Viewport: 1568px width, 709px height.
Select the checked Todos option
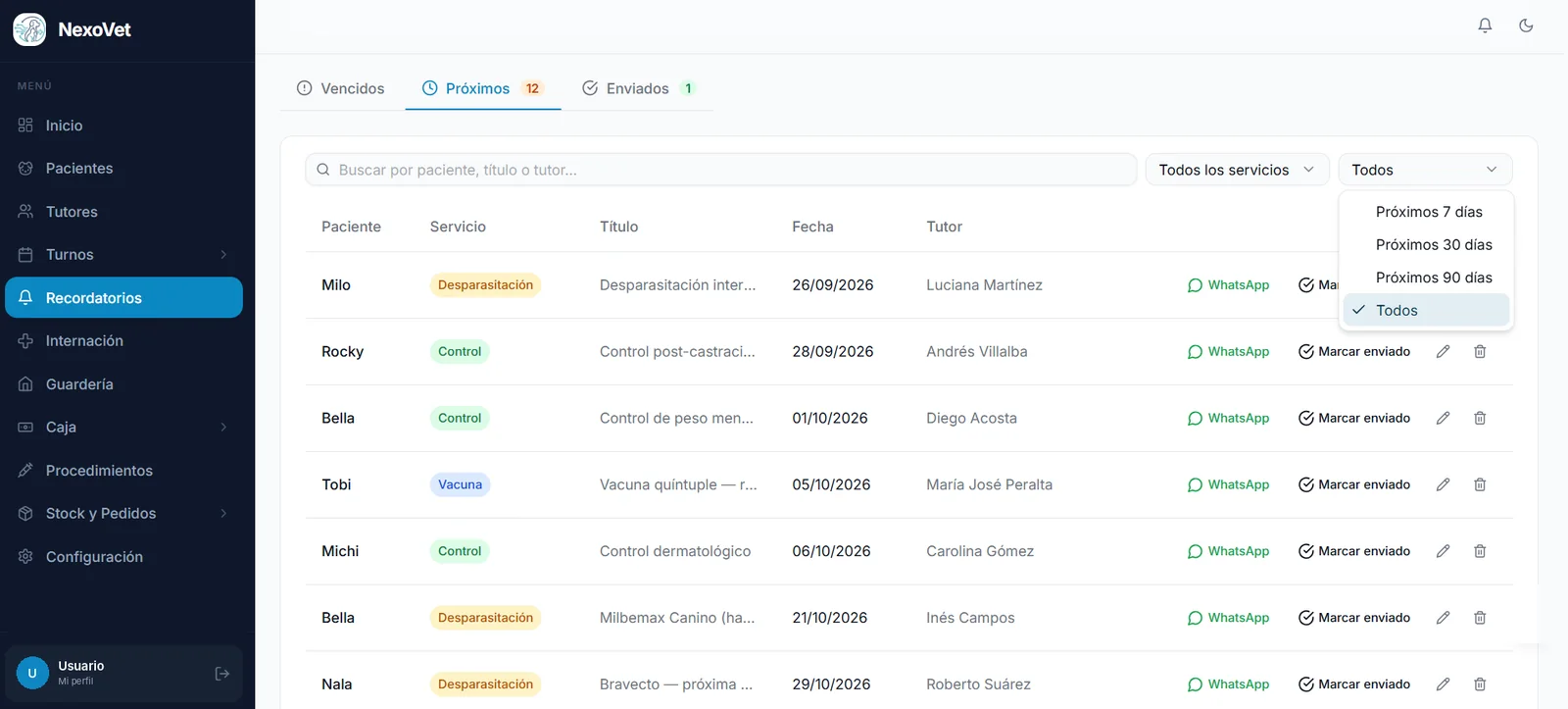(x=1427, y=310)
